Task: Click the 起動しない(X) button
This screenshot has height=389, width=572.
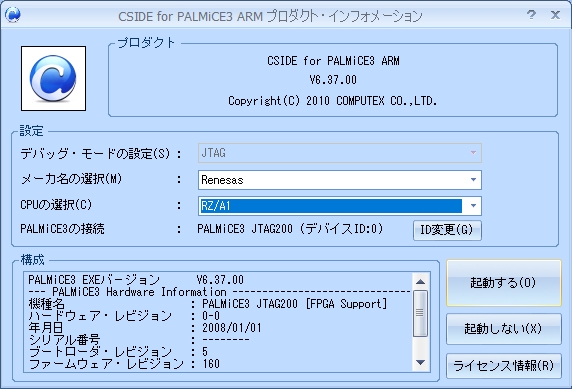Action: click(503, 329)
